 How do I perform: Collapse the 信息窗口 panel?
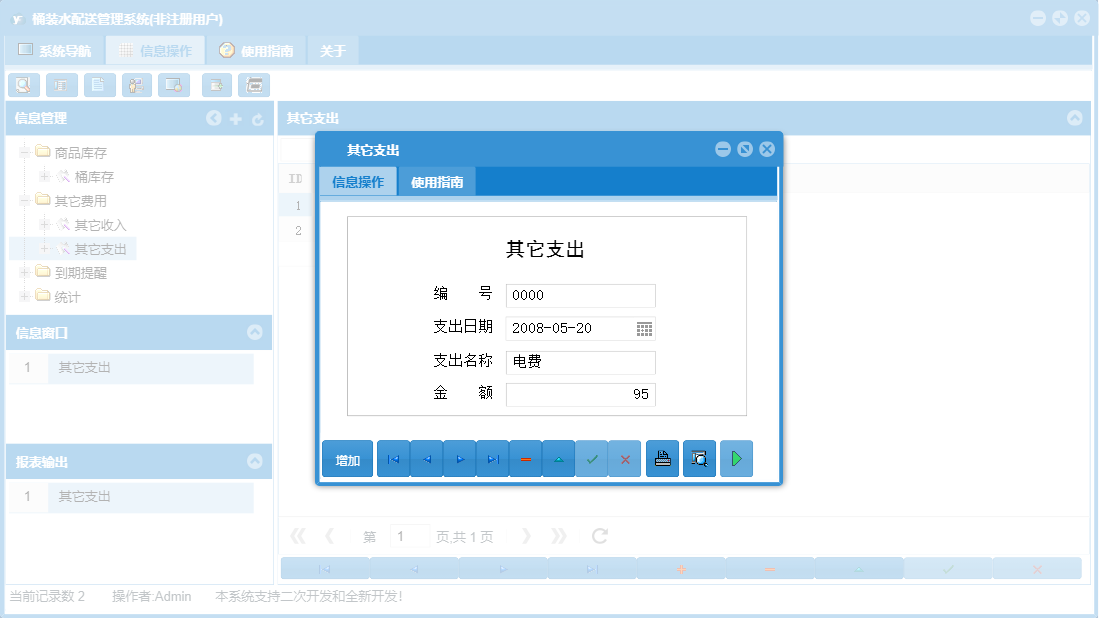tap(257, 333)
